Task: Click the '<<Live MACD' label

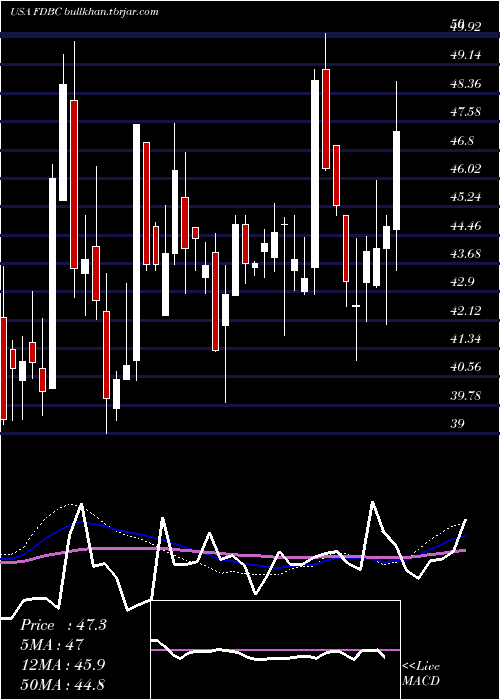Action: pos(421,673)
